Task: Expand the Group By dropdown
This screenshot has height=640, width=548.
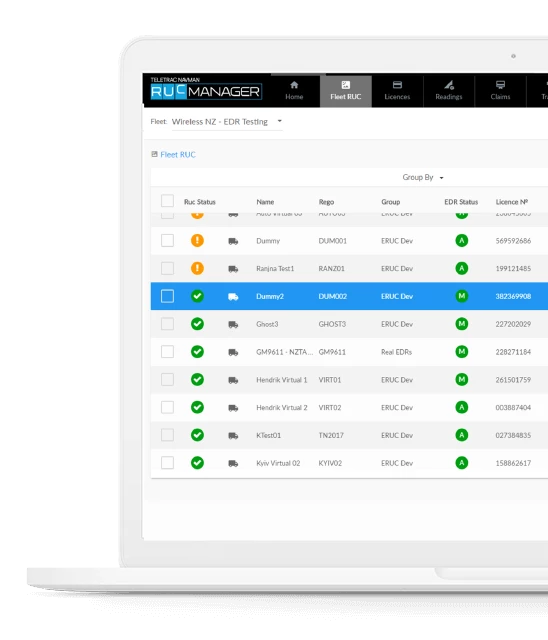Action: (422, 178)
